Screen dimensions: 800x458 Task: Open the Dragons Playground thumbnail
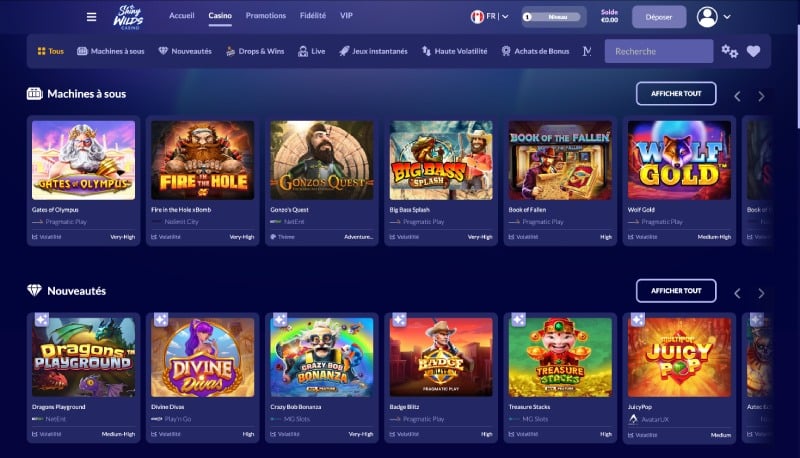coord(84,358)
